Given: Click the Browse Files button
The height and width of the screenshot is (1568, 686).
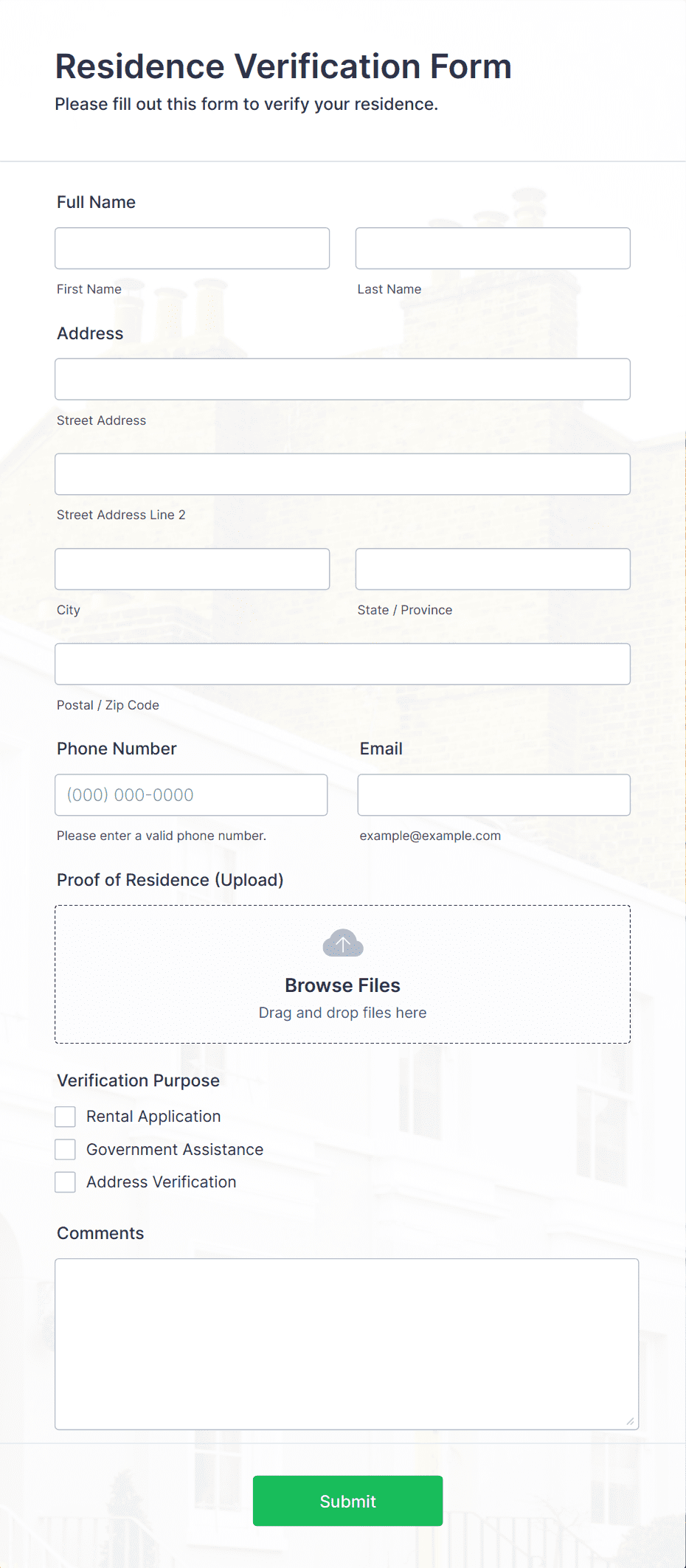Looking at the screenshot, I should tap(342, 985).
